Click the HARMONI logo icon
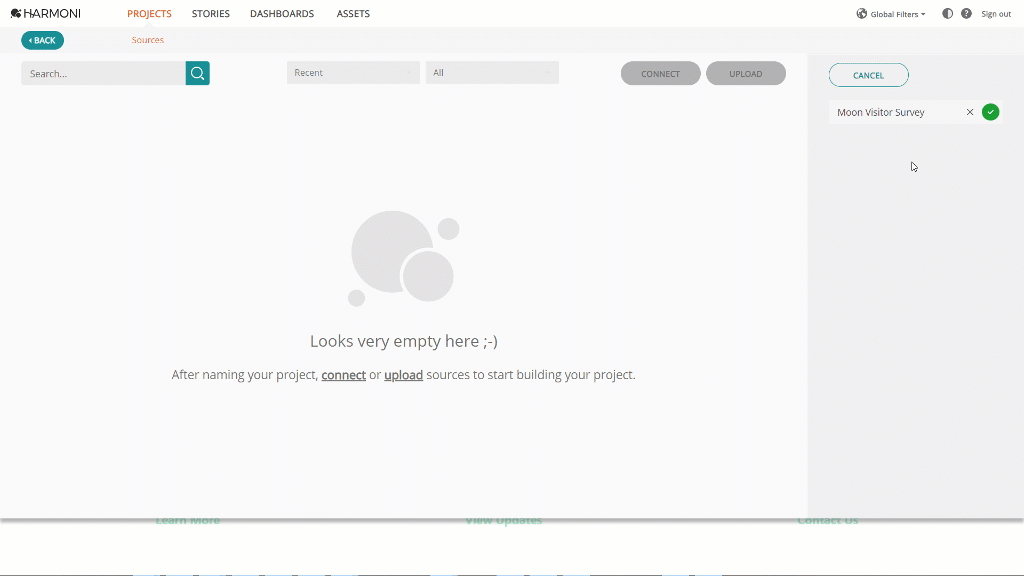Image resolution: width=1024 pixels, height=576 pixels. coord(15,13)
